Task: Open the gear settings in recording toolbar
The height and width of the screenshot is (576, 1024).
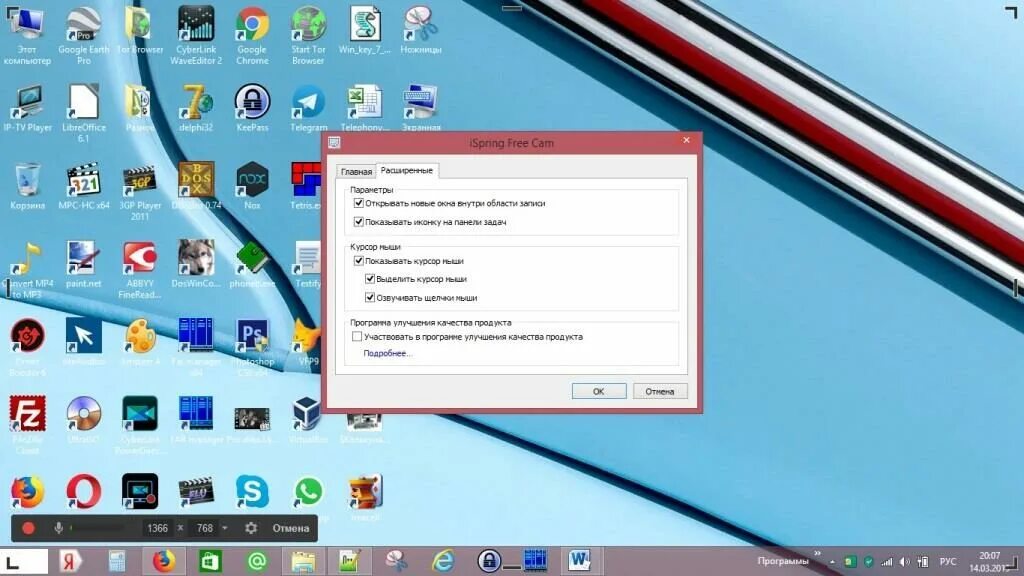Action: [x=251, y=528]
